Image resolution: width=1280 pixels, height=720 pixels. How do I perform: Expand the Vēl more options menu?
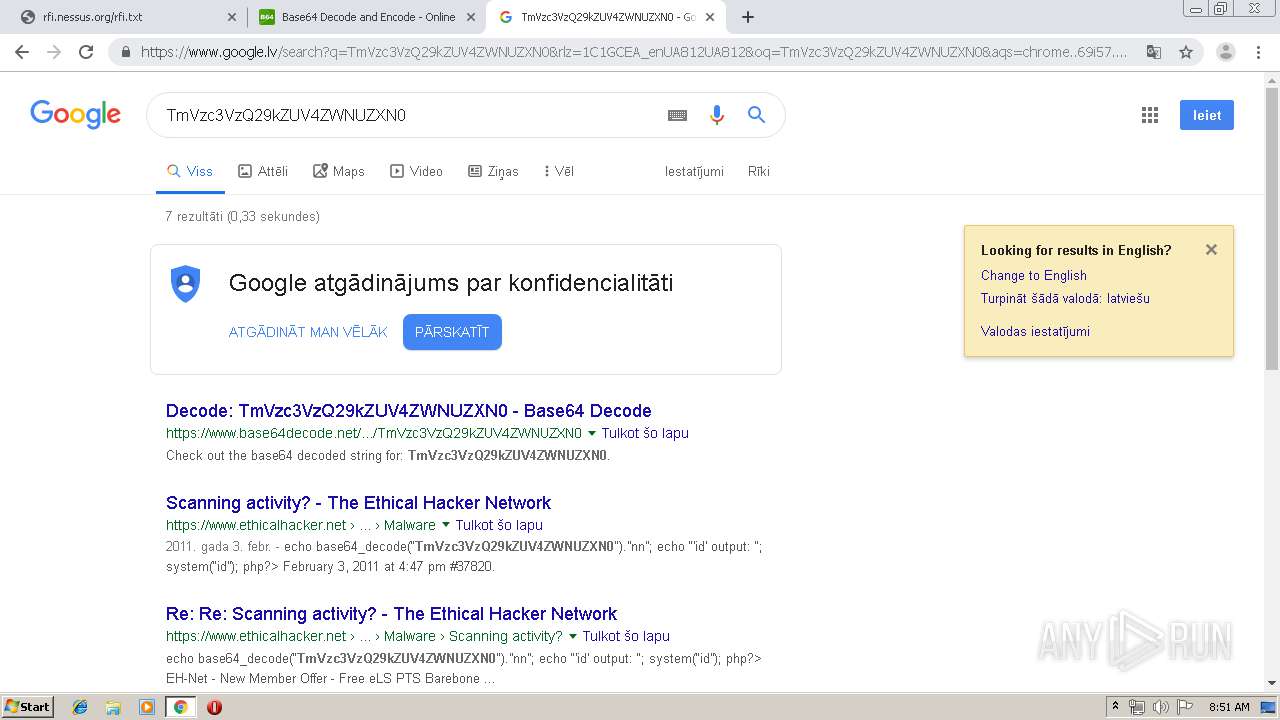[x=559, y=171]
